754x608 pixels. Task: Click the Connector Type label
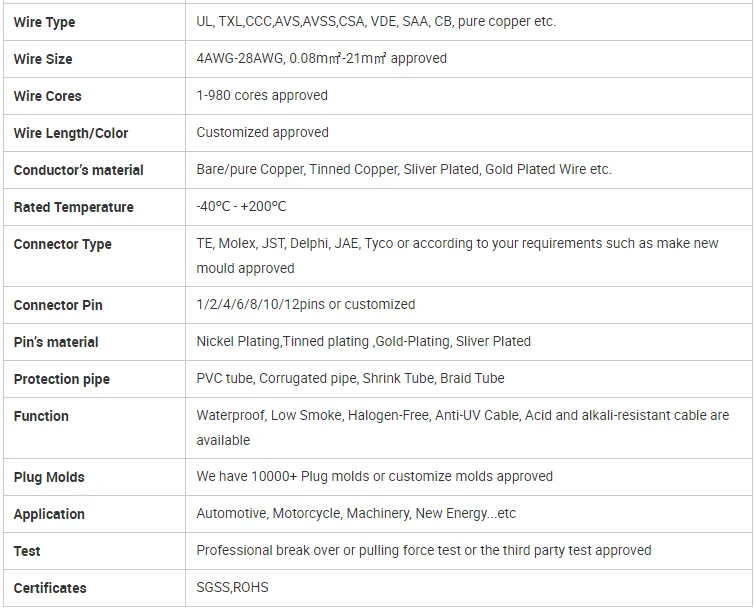63,244
